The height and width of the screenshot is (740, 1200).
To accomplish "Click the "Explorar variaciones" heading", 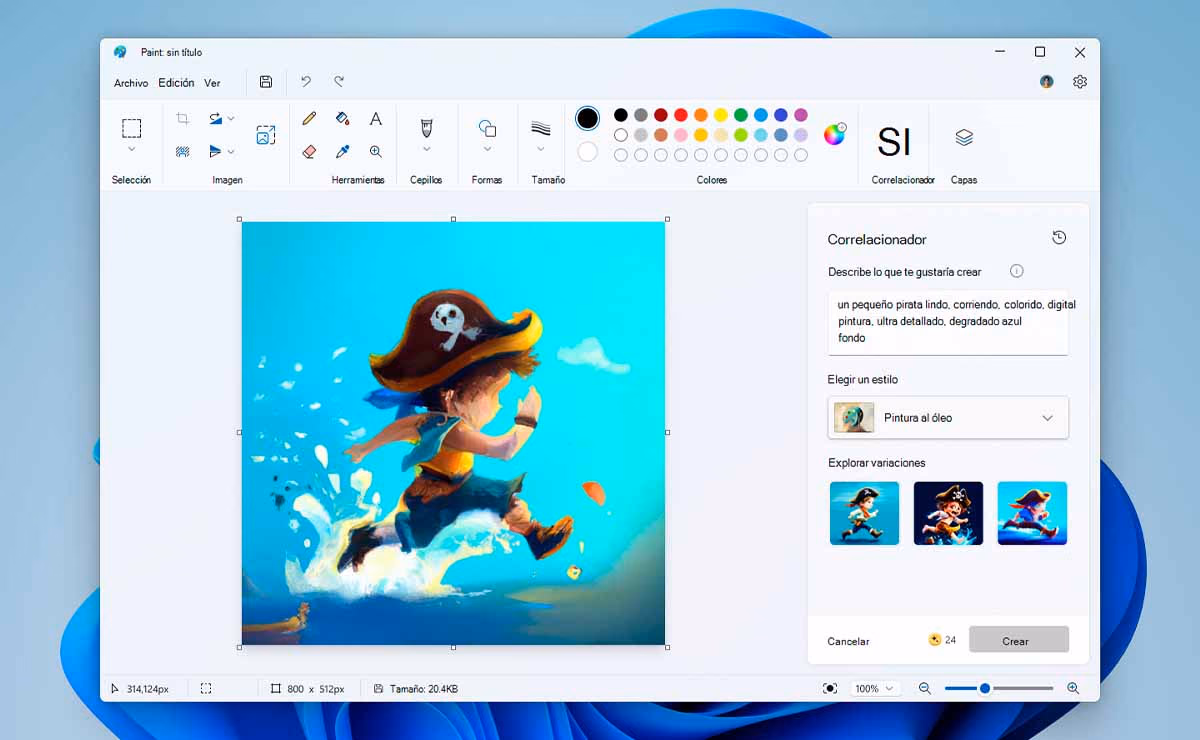I will [x=877, y=463].
